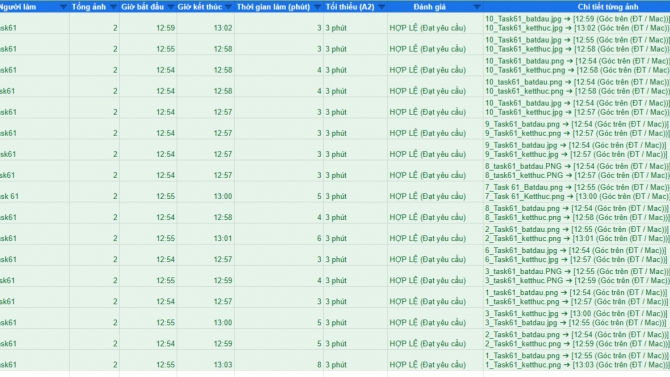Select detail cell 8_task61_batdau.PNG
This screenshot has height=377, width=670.
tap(577, 171)
